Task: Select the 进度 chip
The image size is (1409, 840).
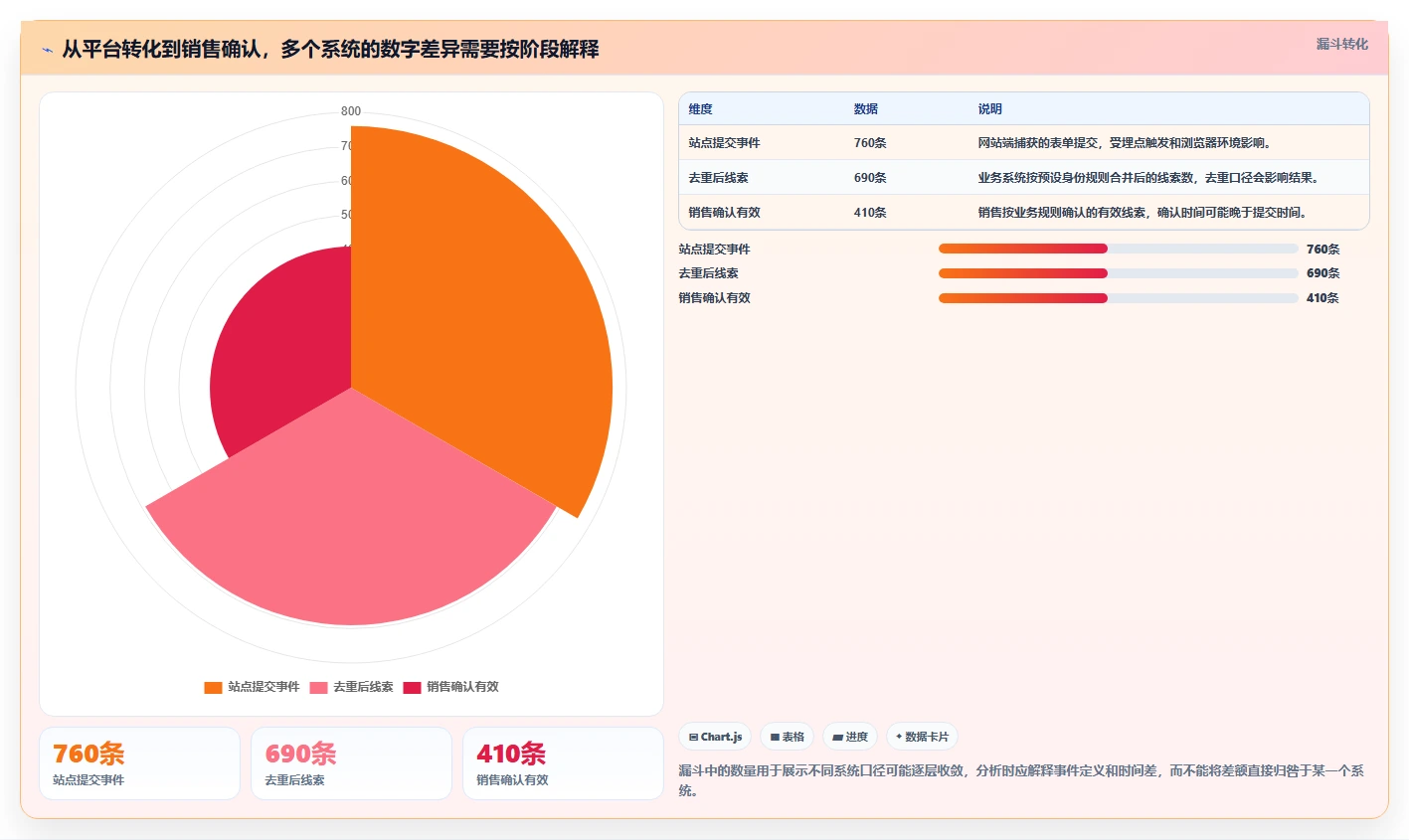Action: 850,737
